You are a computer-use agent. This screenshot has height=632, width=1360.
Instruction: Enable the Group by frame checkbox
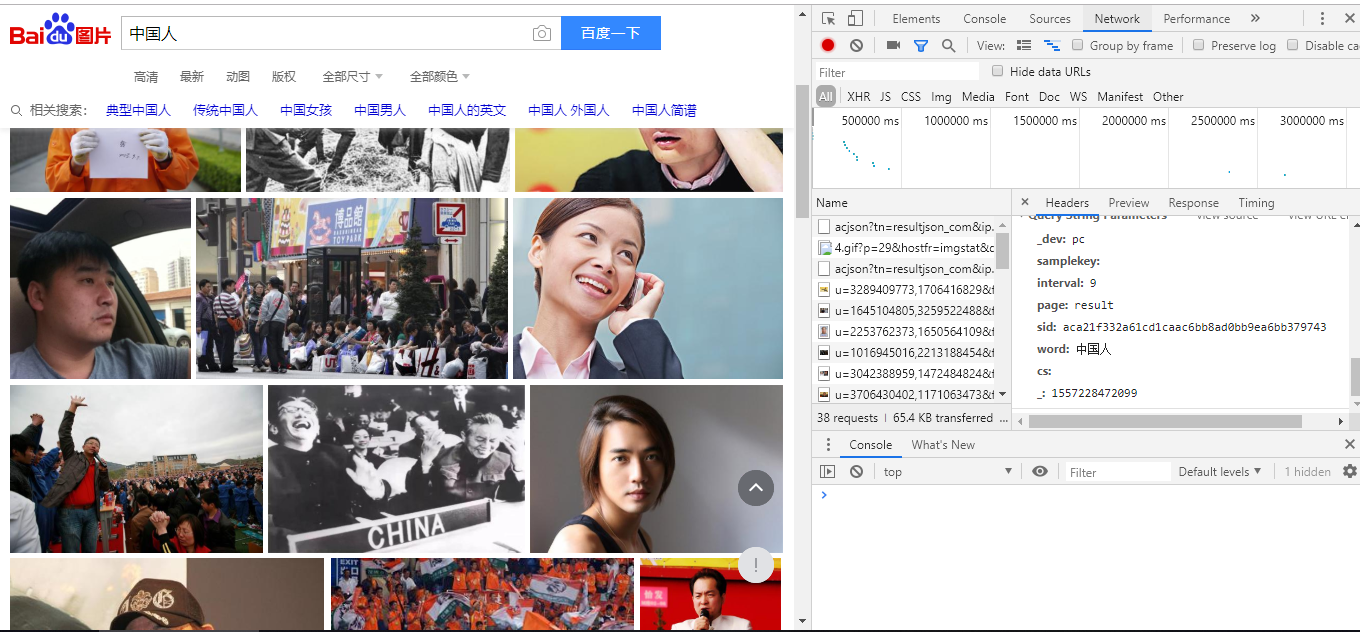[1076, 44]
